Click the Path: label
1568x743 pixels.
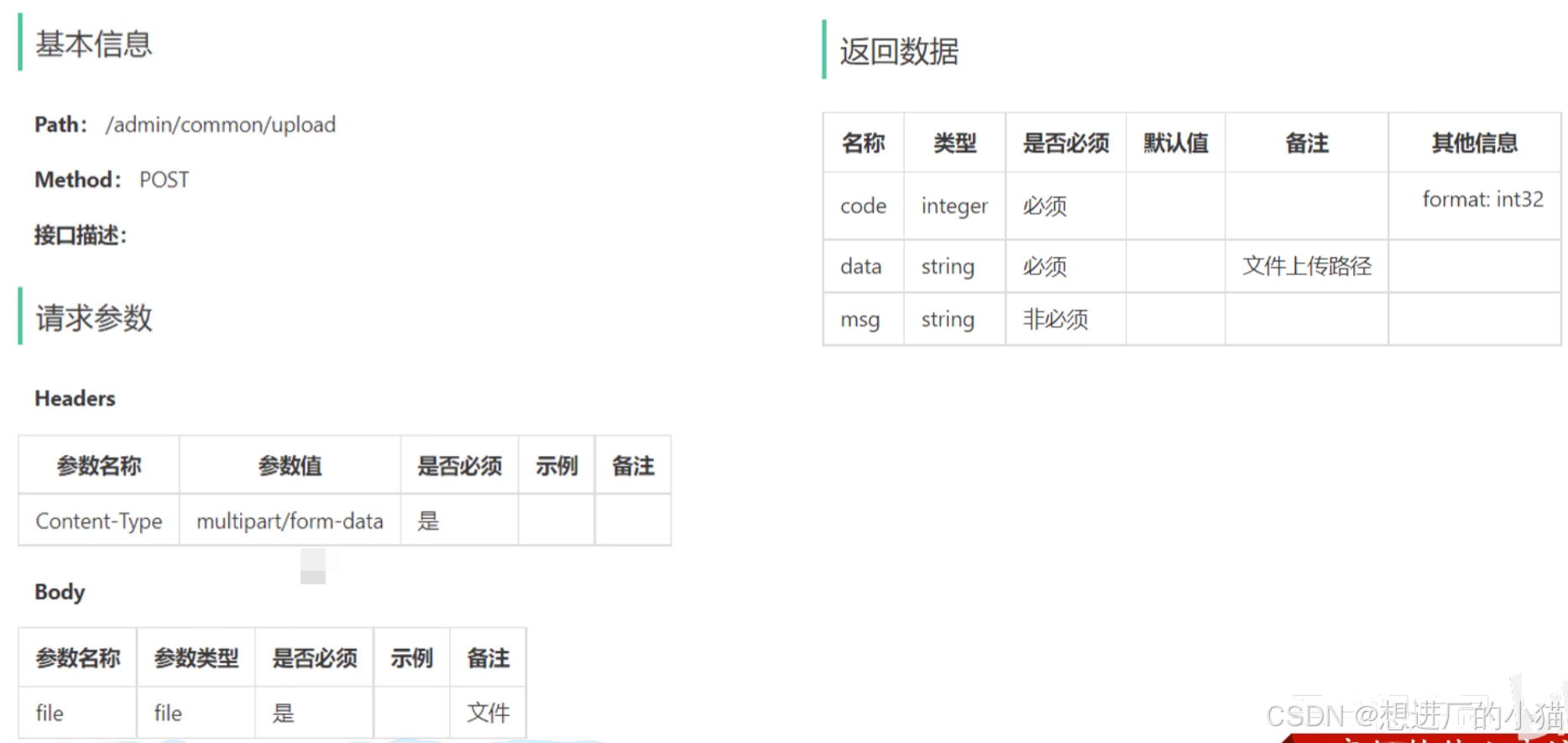(60, 124)
